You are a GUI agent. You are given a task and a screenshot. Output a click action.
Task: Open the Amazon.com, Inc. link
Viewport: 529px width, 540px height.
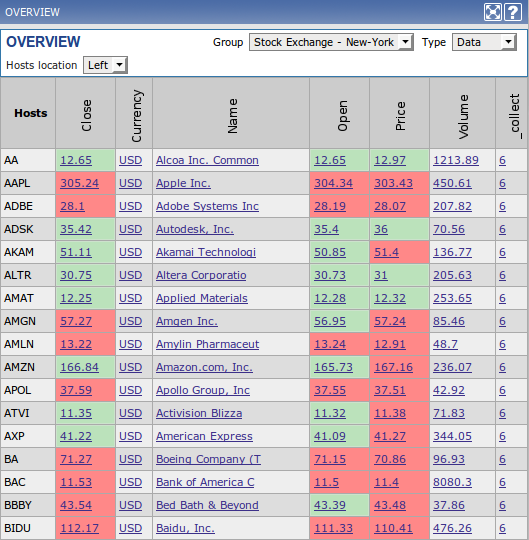click(x=204, y=367)
